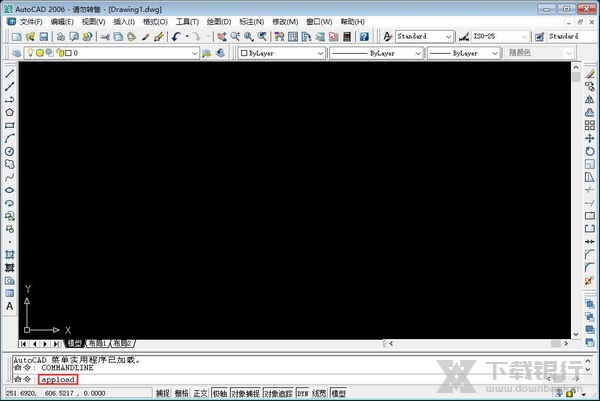Viewport: 600px width, 401px height.
Task: Activate the Erase tool in modify toolbar
Action: click(x=589, y=74)
